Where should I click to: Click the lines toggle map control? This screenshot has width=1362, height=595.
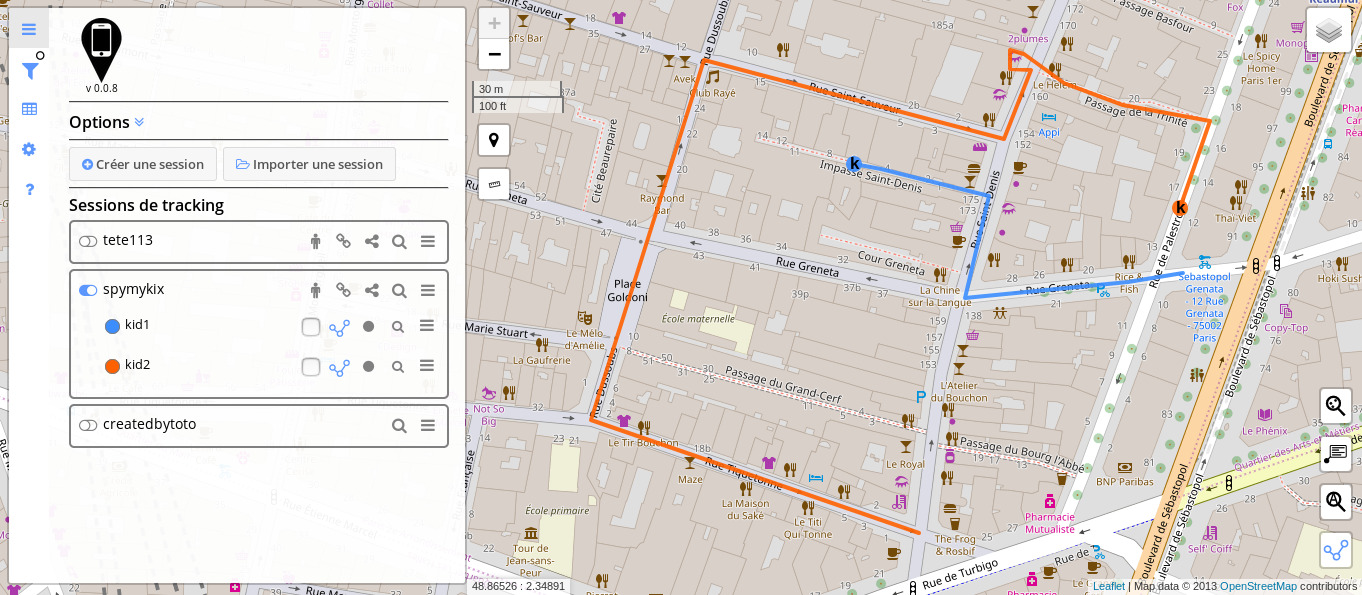point(1336,550)
